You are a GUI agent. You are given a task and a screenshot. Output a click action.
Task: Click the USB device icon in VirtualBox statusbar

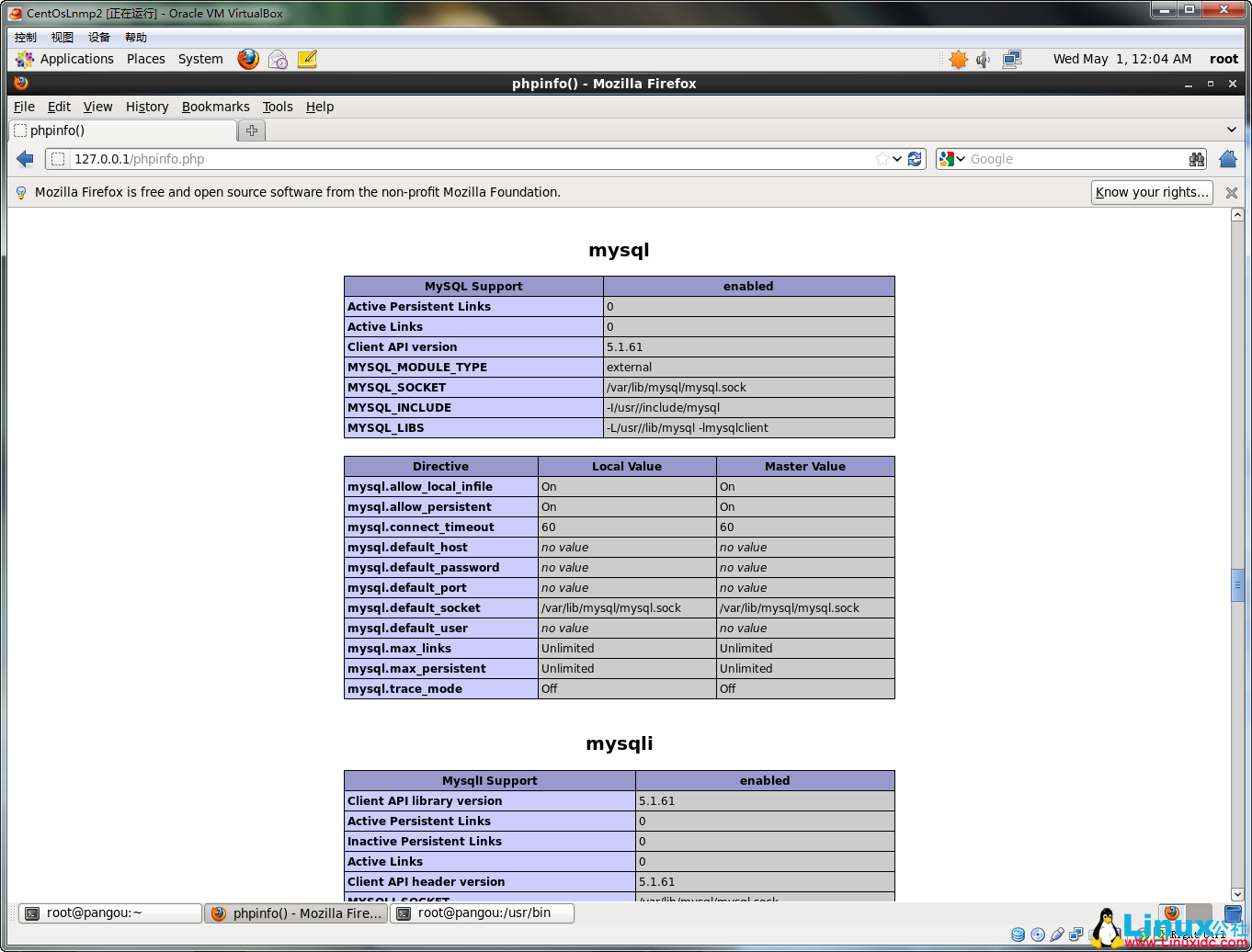pyautogui.click(x=1057, y=935)
